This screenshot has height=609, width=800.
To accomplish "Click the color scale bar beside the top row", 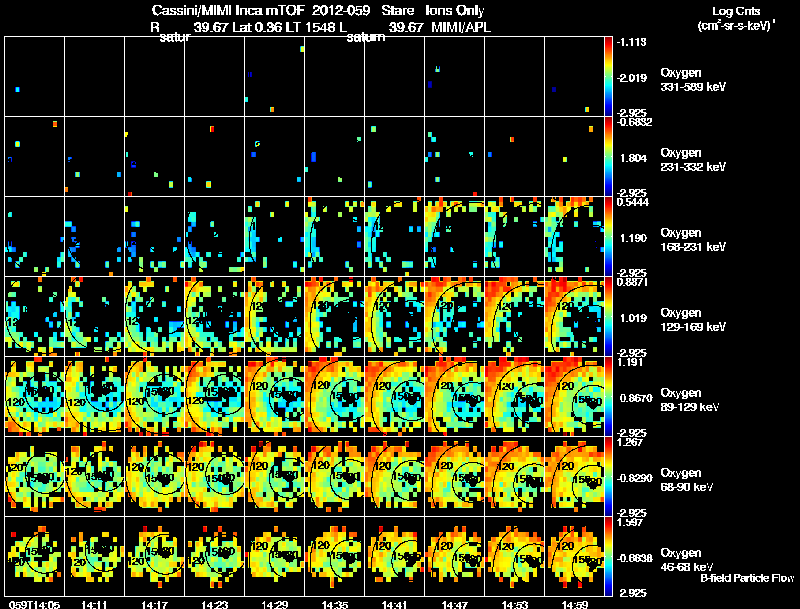I will [x=608, y=76].
